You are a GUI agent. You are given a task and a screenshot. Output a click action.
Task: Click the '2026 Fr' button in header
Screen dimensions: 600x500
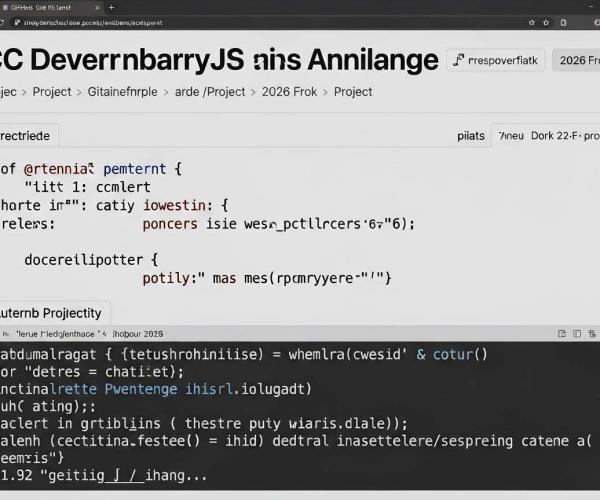click(576, 60)
